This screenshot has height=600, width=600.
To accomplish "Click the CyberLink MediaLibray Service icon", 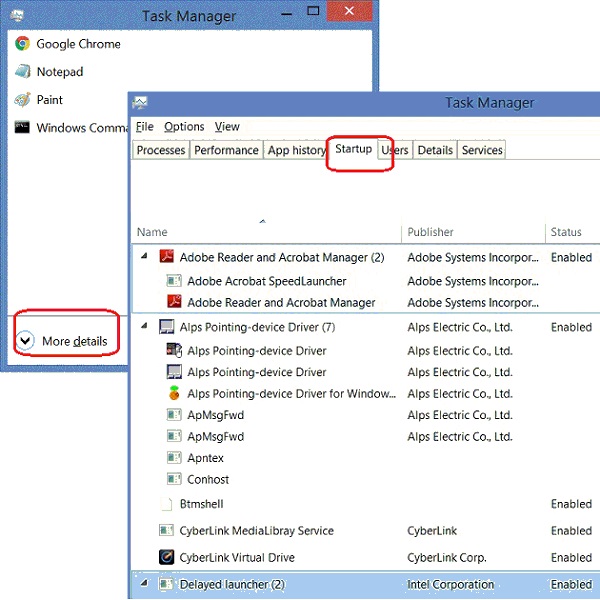I will pyautogui.click(x=167, y=531).
